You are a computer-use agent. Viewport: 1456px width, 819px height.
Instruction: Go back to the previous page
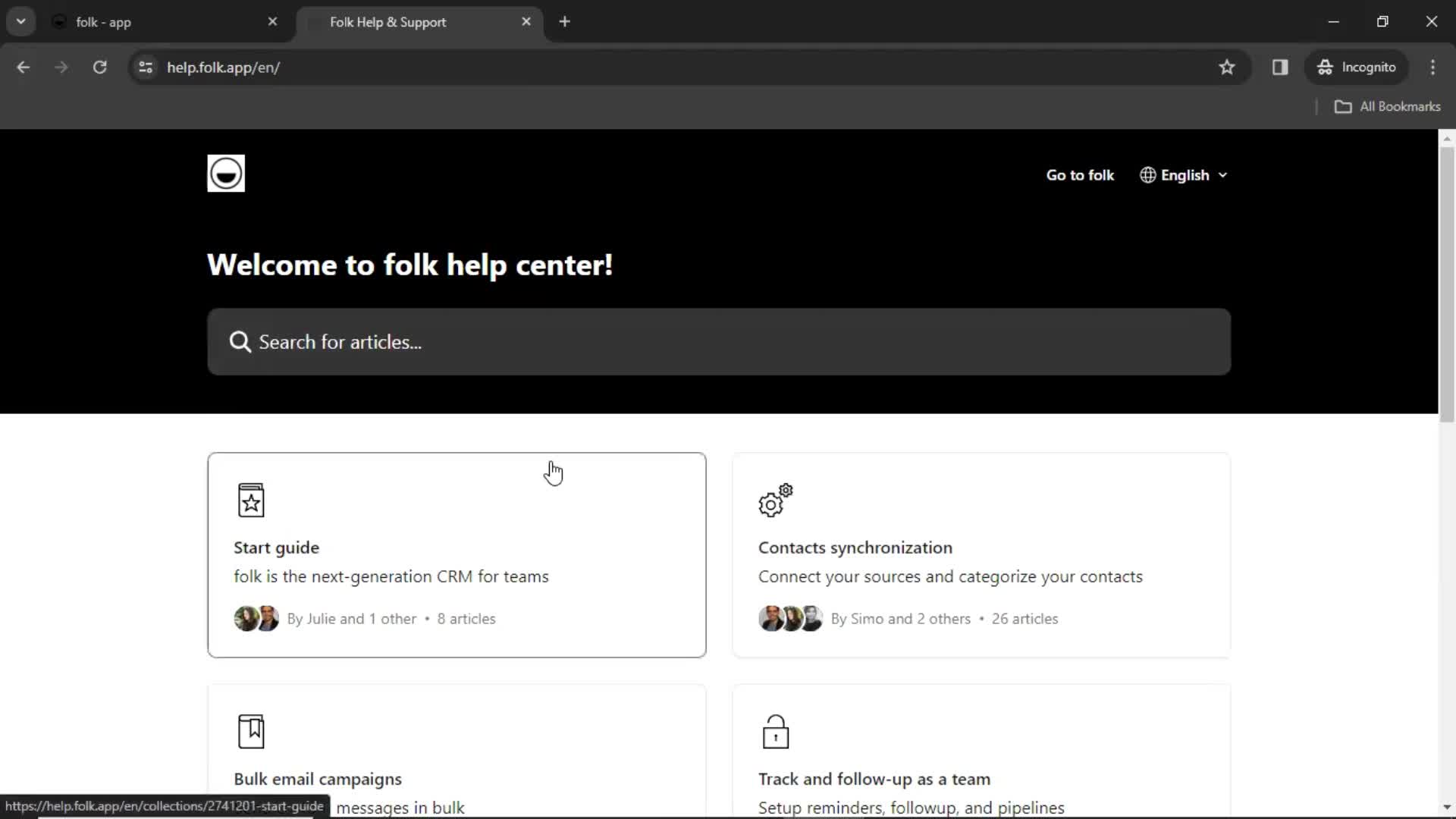click(x=24, y=67)
